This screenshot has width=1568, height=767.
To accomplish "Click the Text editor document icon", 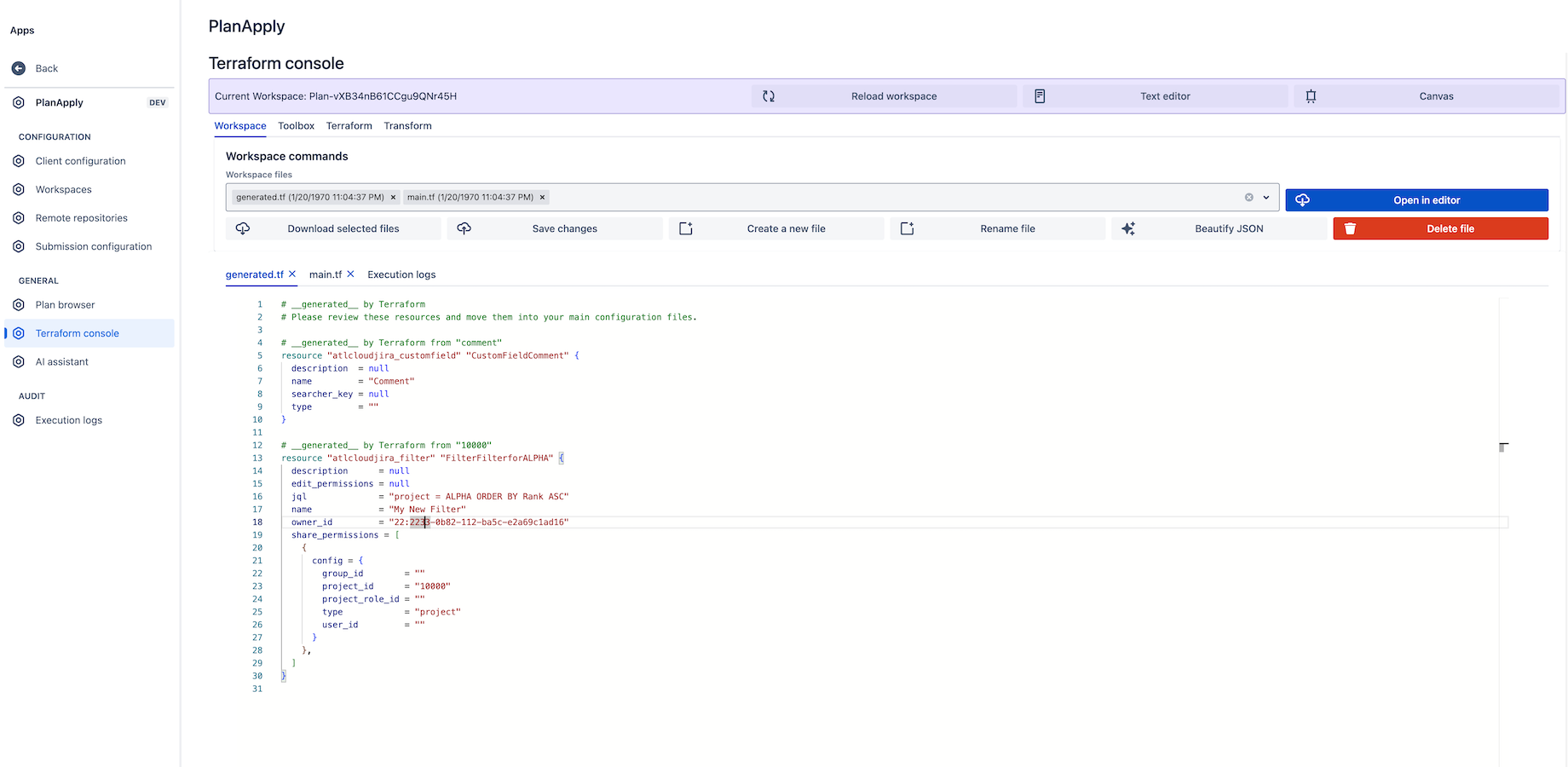I will coord(1040,96).
